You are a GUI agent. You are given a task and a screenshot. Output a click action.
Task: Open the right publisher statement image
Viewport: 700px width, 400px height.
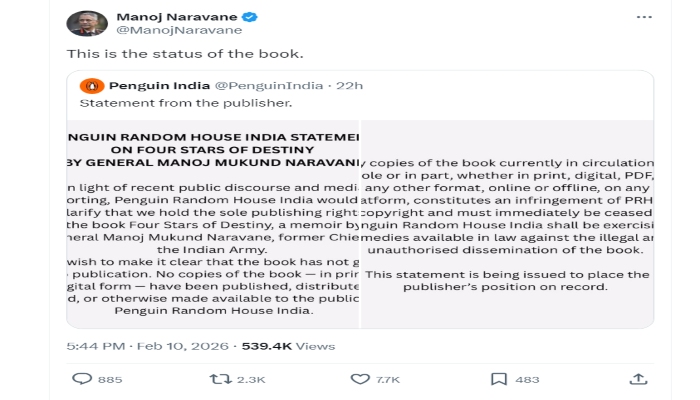[507, 223]
